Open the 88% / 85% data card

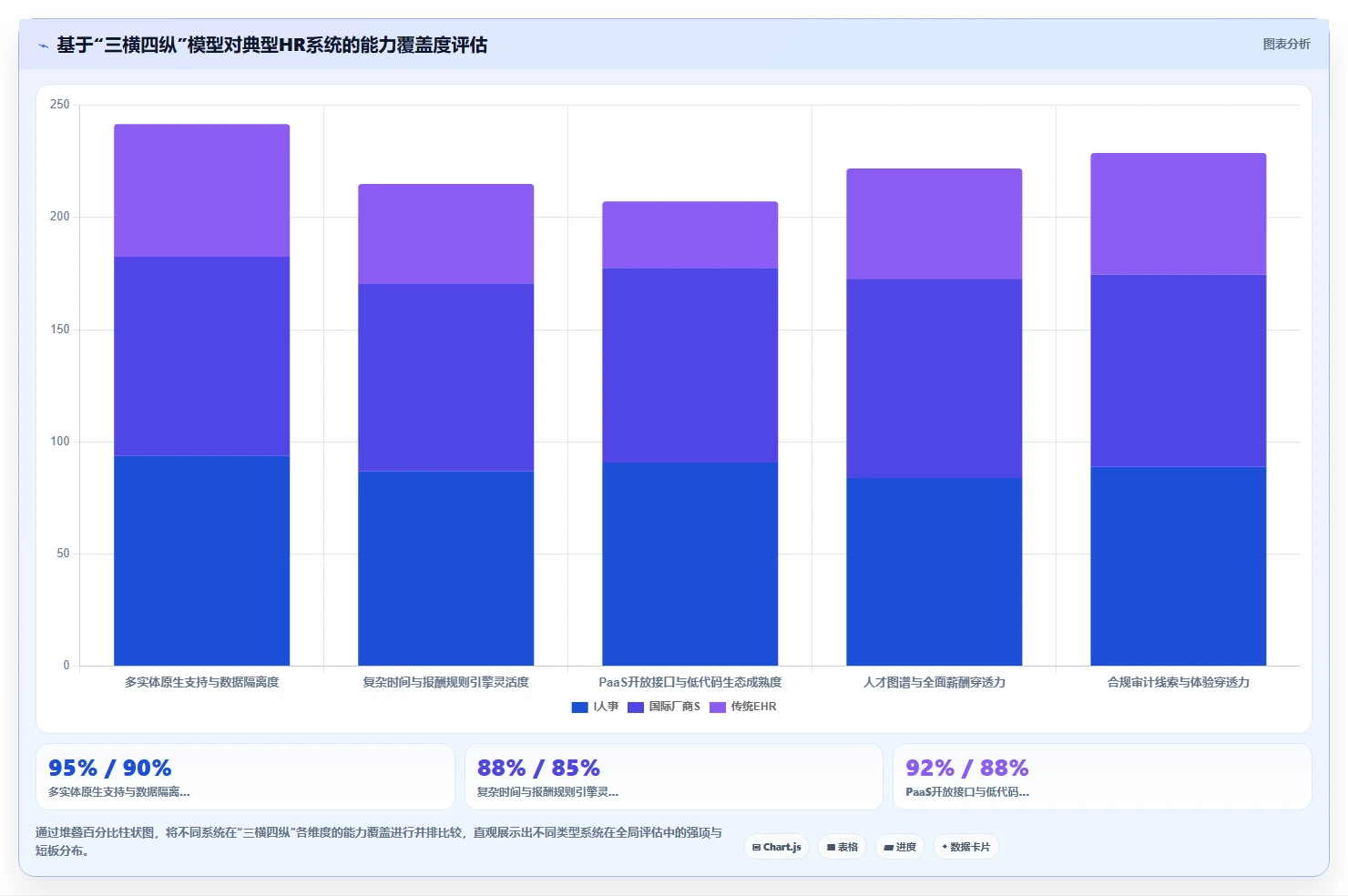pos(674,777)
